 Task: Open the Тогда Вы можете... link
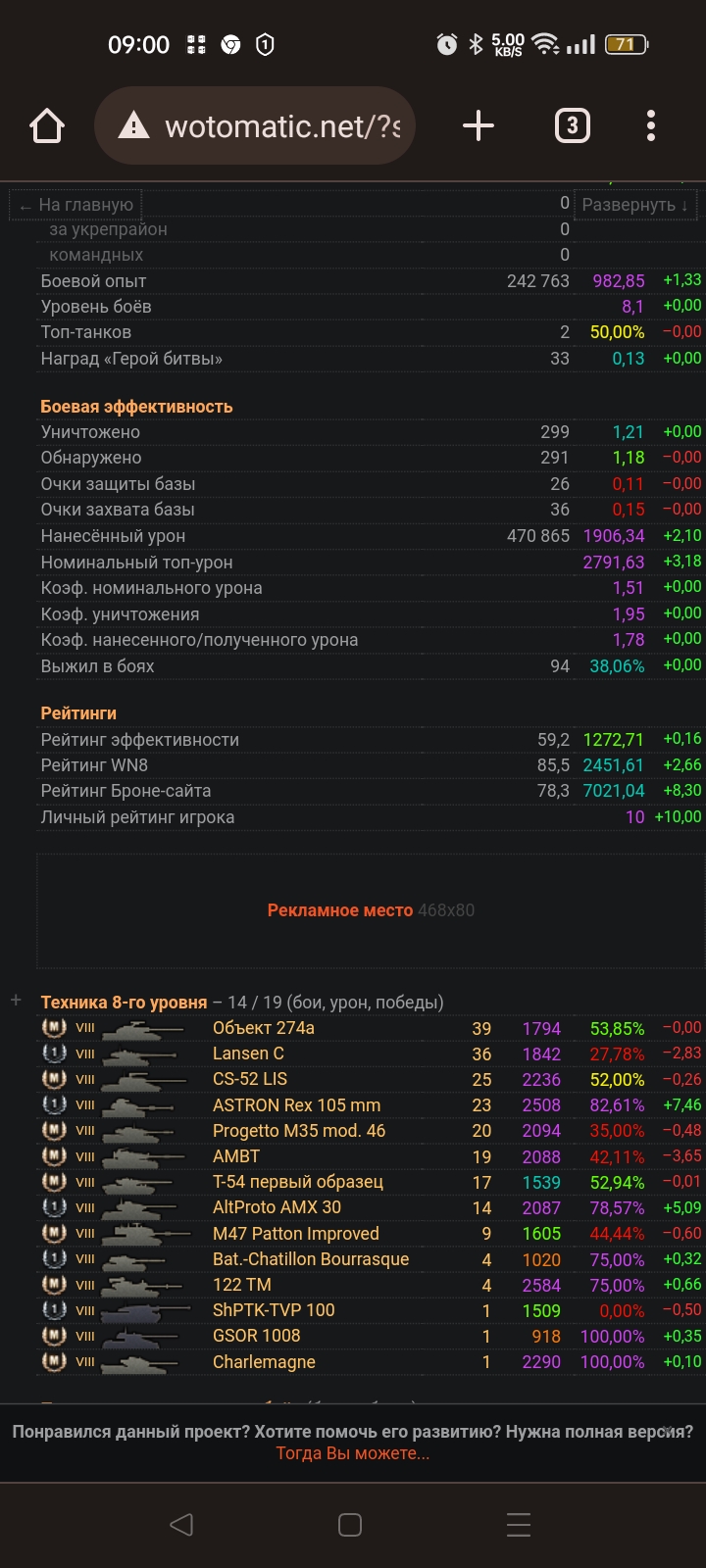pos(352,1453)
